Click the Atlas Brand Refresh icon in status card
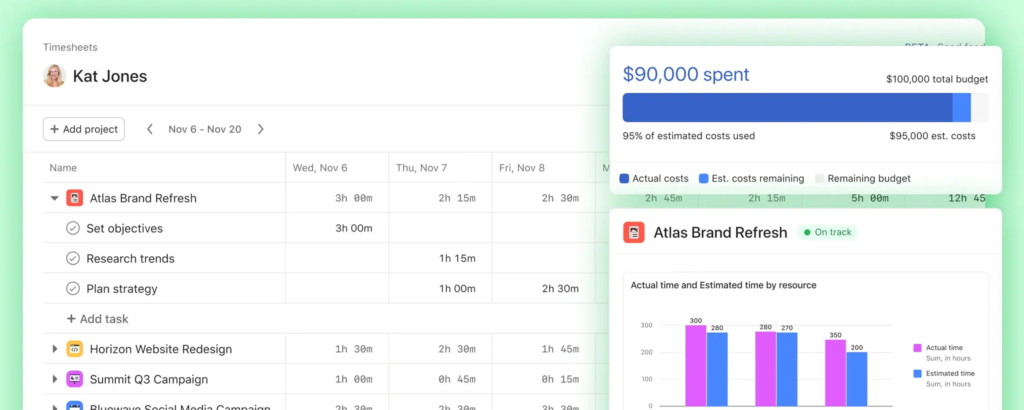Viewport: 1024px width, 410px height. [x=634, y=233]
